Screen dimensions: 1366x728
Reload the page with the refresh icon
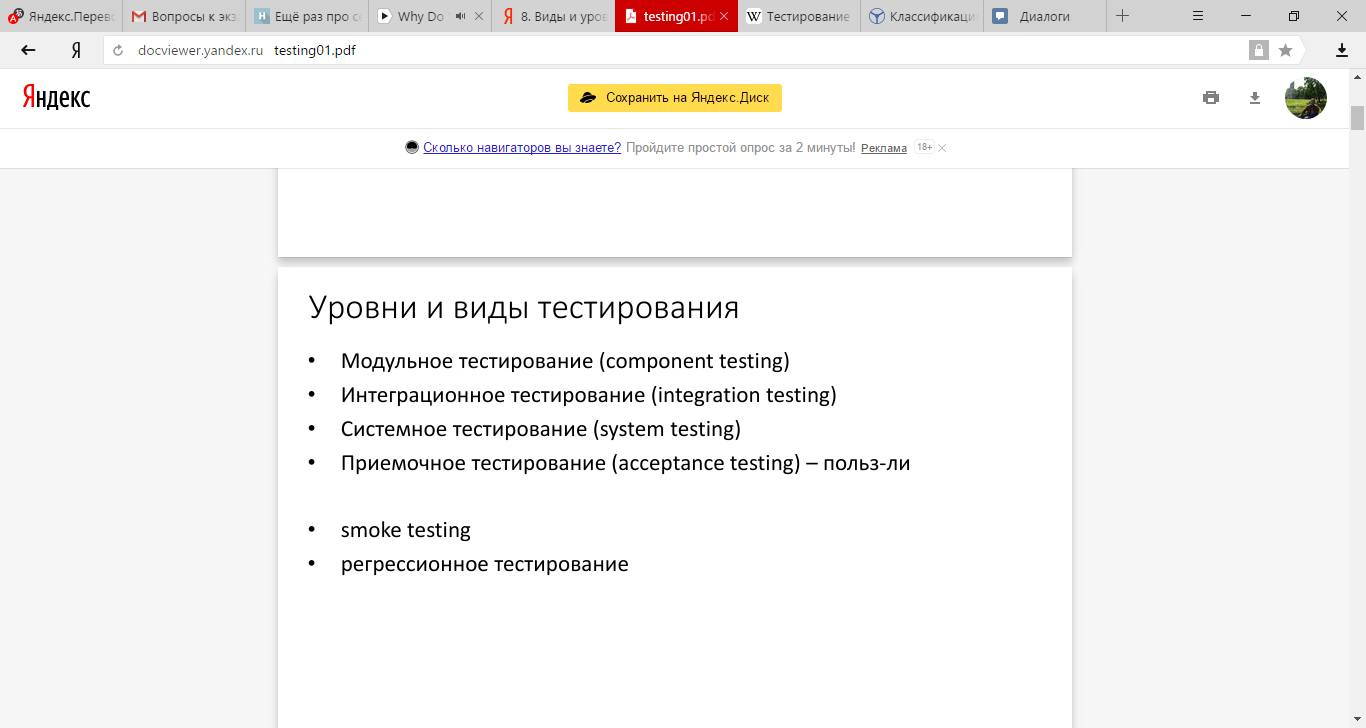click(x=118, y=51)
